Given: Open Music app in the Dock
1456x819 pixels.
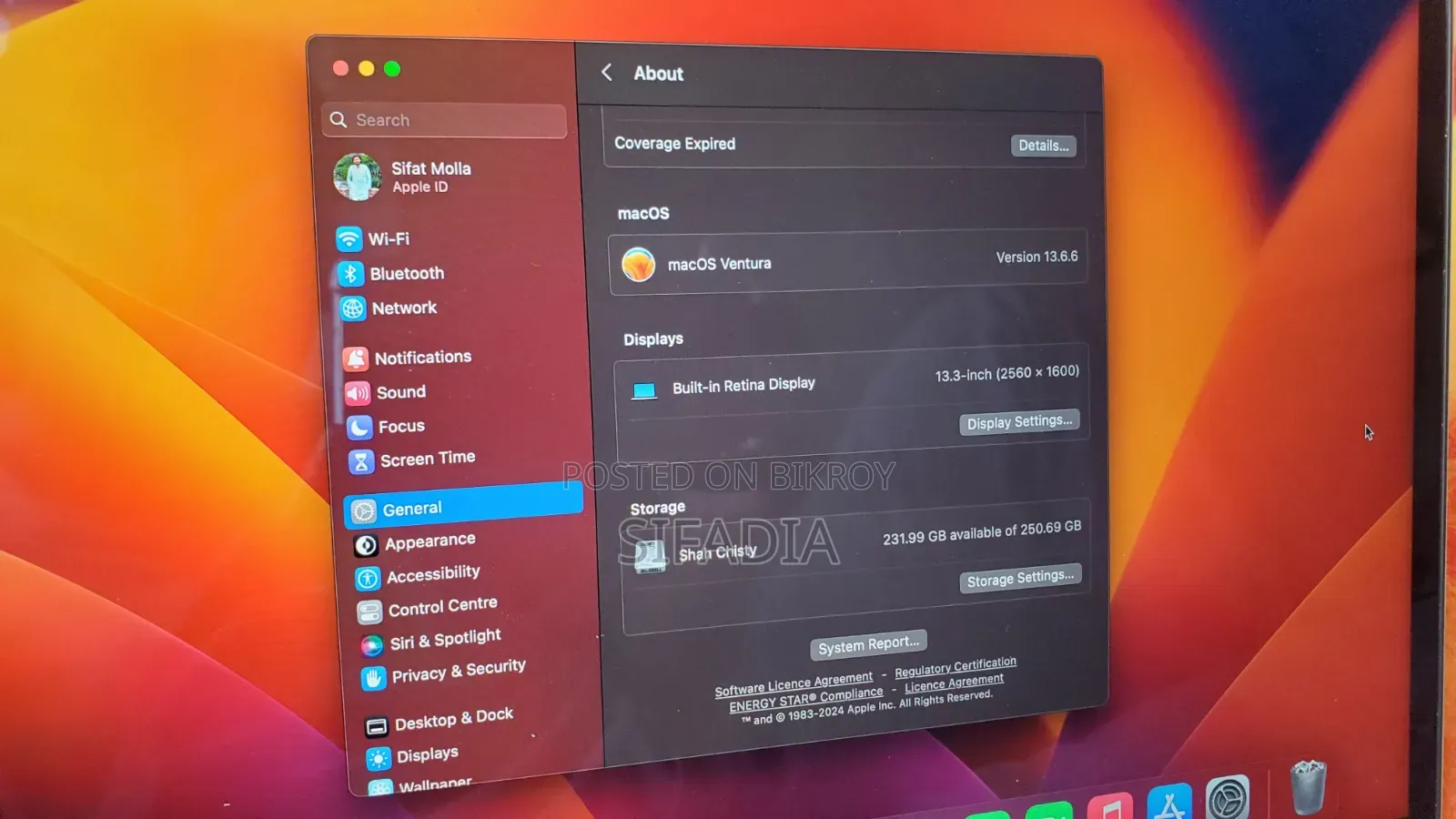Looking at the screenshot, I should pos(1110,806).
